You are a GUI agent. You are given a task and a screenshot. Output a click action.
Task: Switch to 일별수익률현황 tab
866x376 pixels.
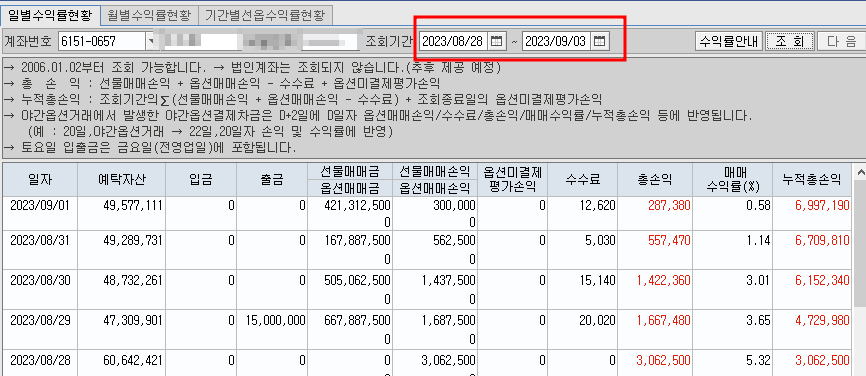[51, 14]
